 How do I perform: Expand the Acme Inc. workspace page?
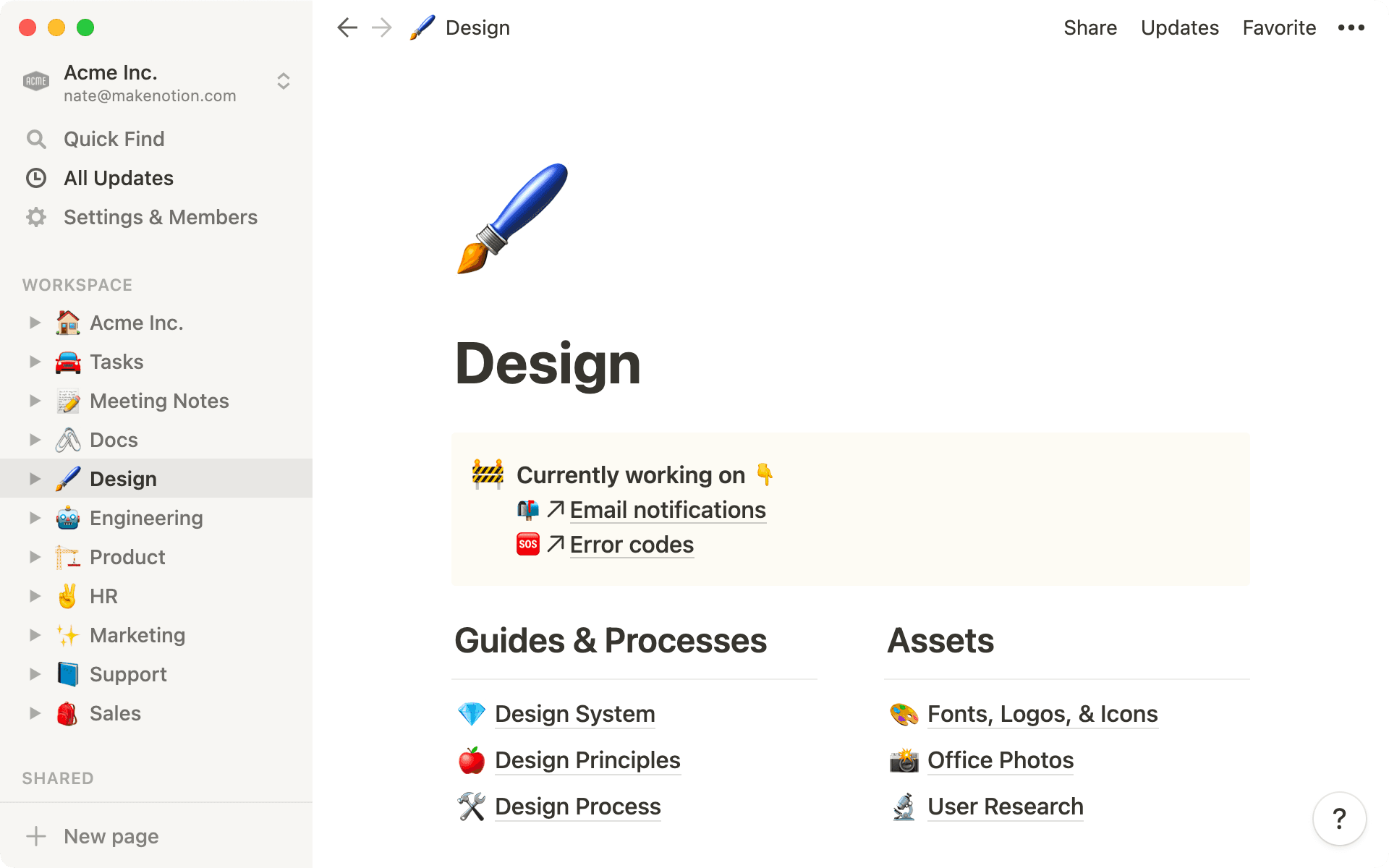click(x=35, y=323)
